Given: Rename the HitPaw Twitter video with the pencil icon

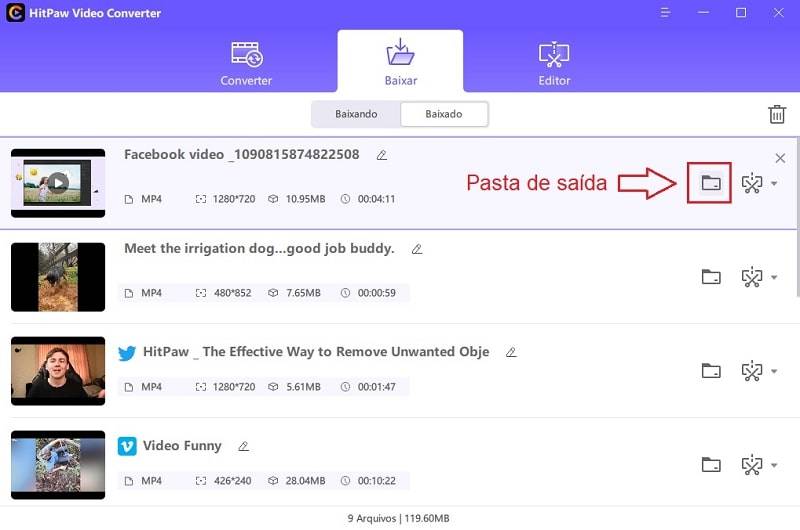Looking at the screenshot, I should 511,352.
